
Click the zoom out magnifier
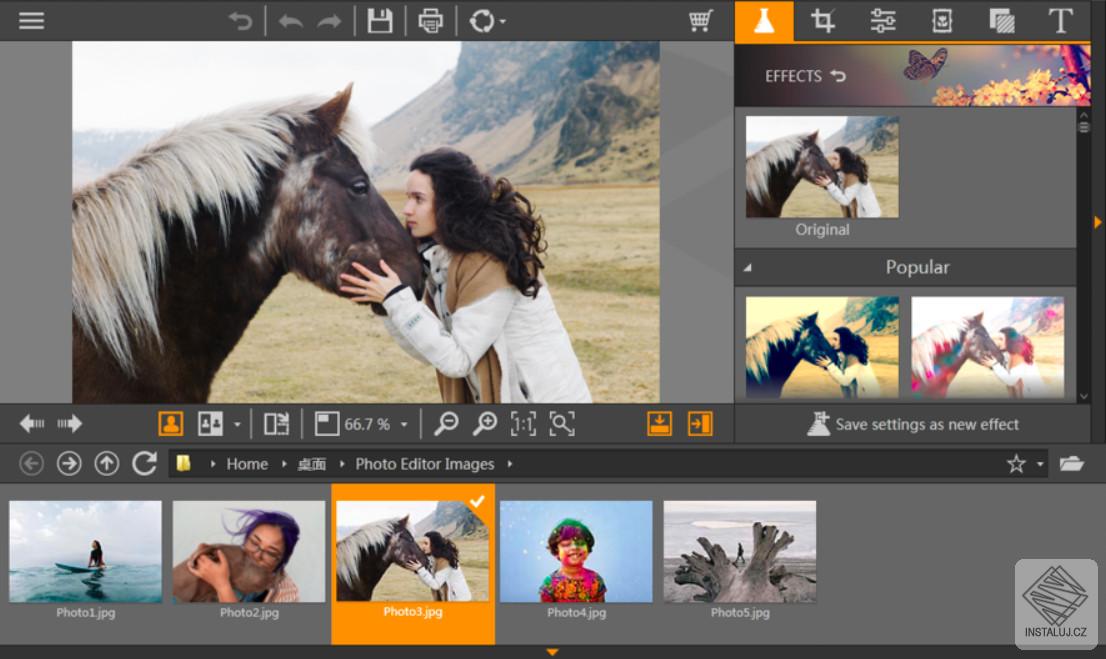[x=446, y=424]
